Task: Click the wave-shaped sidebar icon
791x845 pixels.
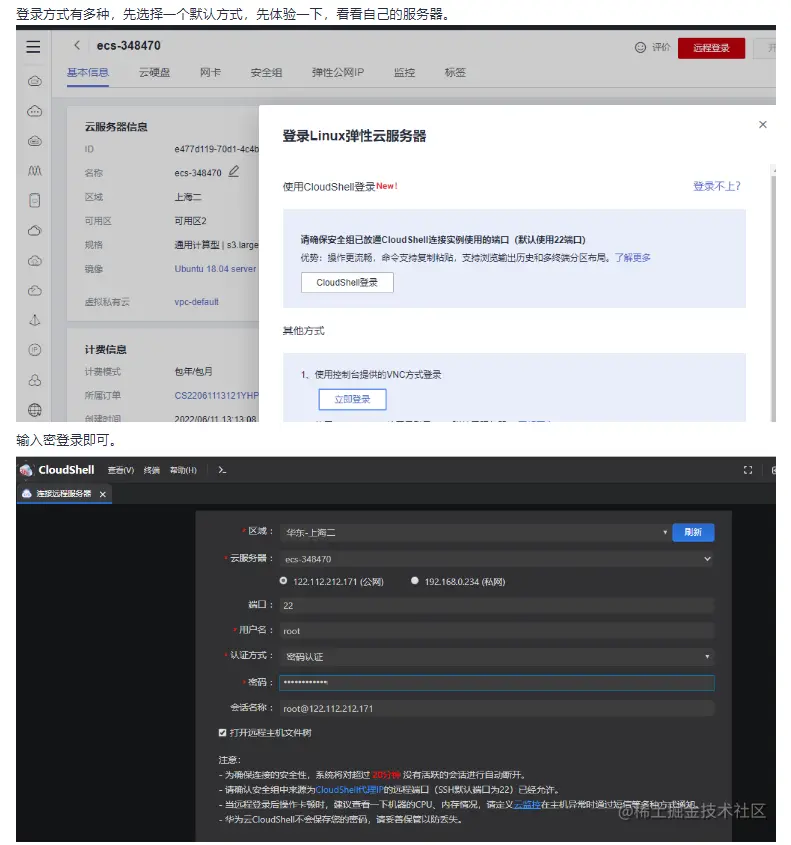Action: coord(34,171)
